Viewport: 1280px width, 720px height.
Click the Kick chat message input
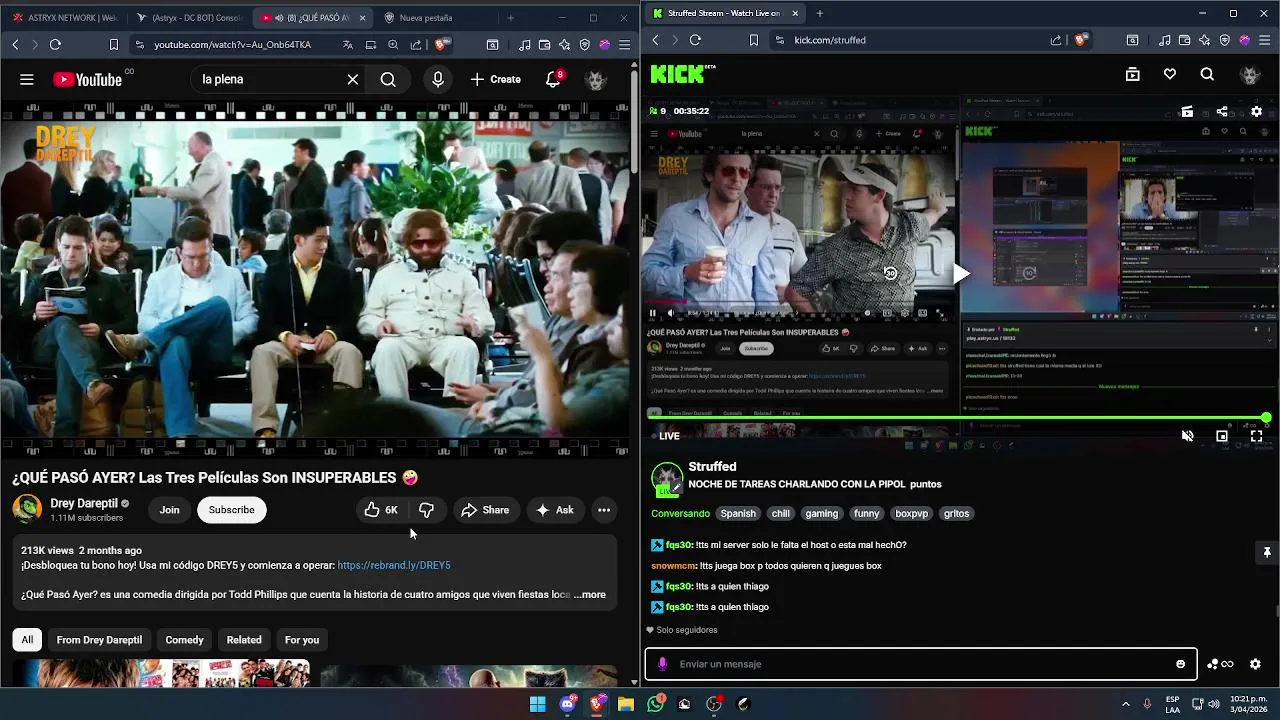tap(920, 664)
